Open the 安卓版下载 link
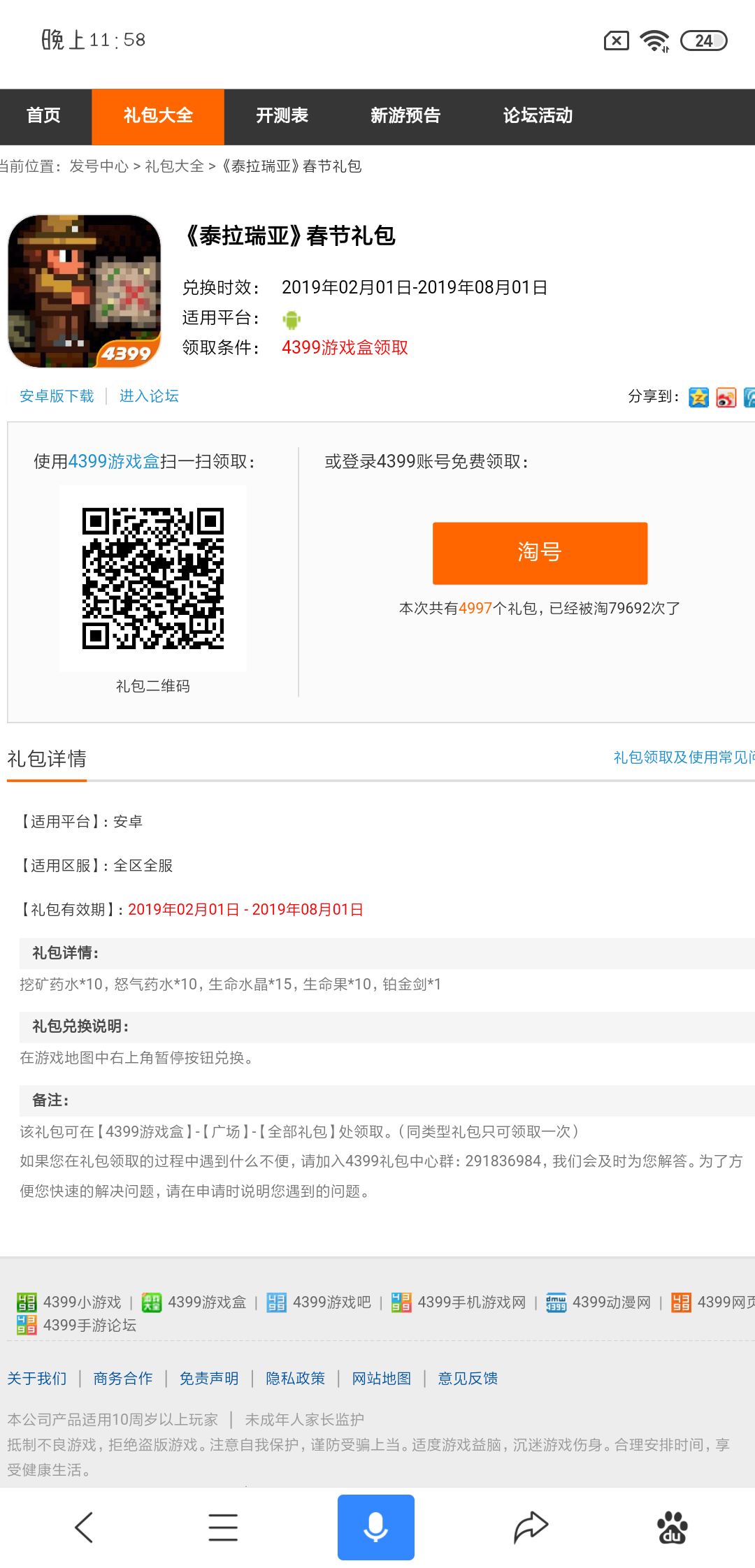Viewport: 755px width, 1568px height. 57,396
